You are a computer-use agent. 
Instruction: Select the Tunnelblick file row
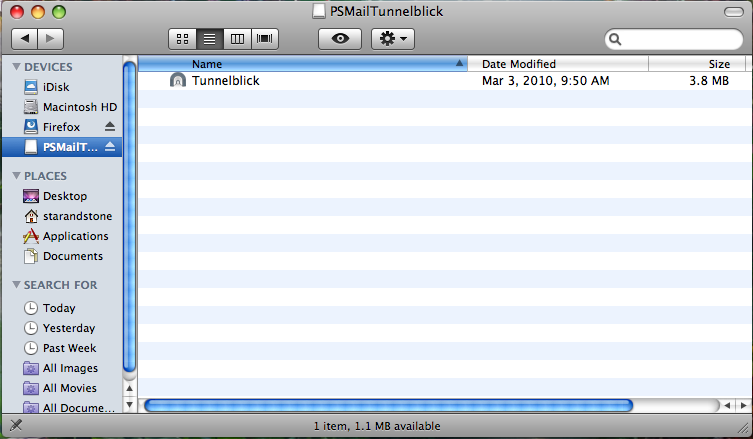click(445, 81)
